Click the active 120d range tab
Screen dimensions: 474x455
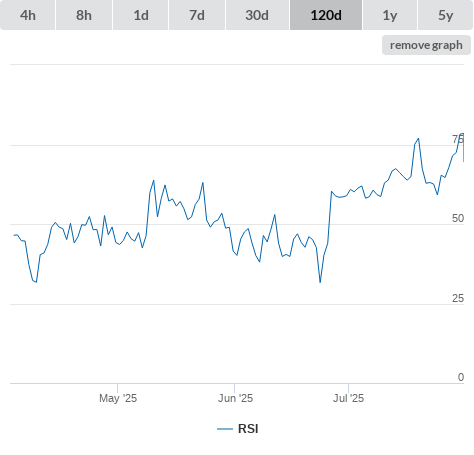(x=326, y=15)
